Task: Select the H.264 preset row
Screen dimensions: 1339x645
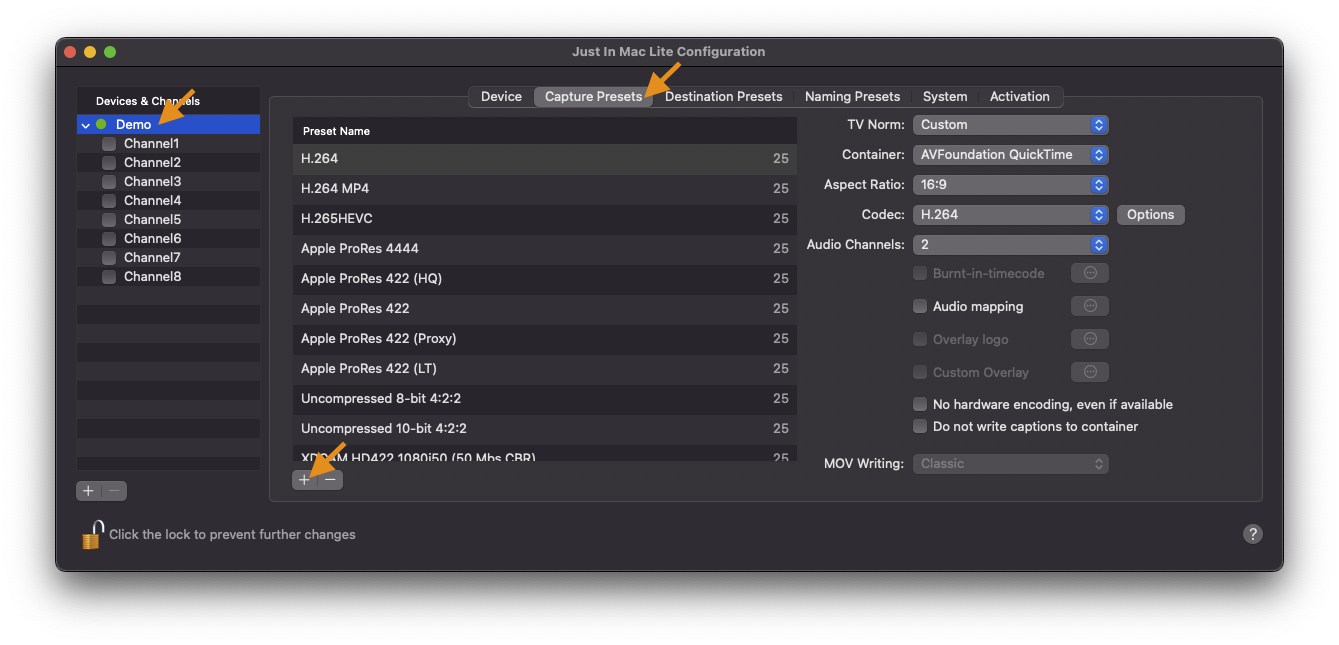Action: click(x=545, y=159)
